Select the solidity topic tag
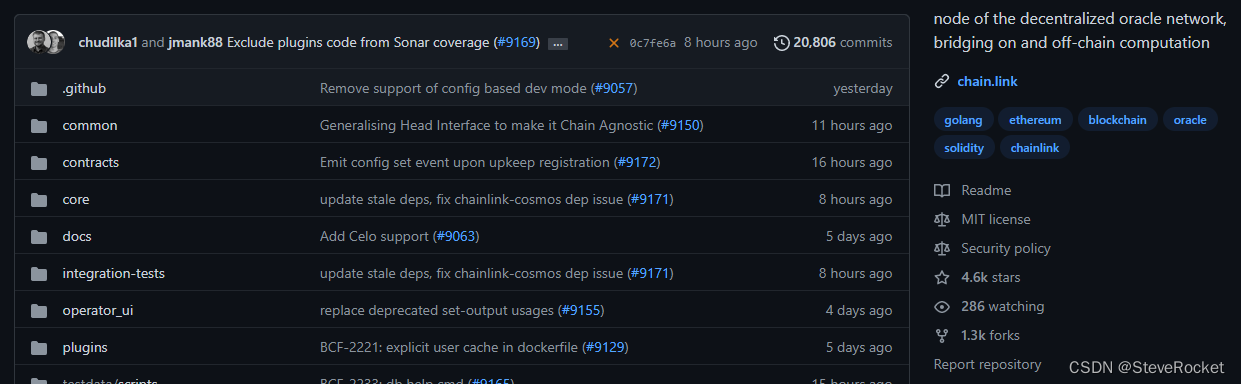Image resolution: width=1241 pixels, height=384 pixels. 964,148
